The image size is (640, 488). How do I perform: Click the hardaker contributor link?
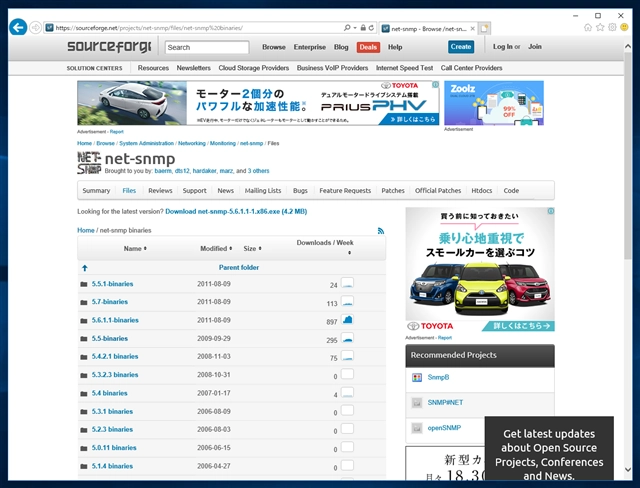click(204, 171)
